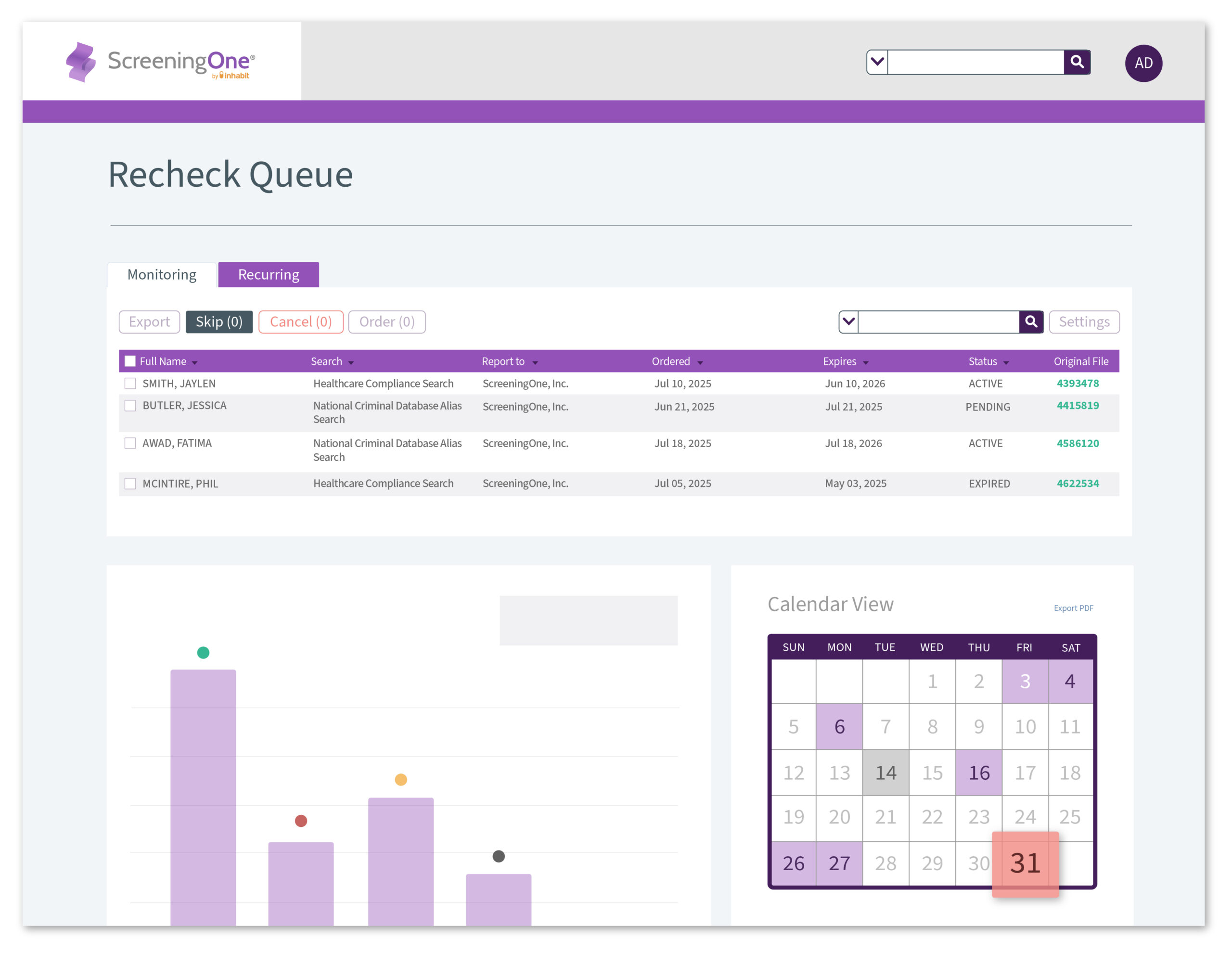Image resolution: width=1232 pixels, height=953 pixels.
Task: Click the table search magnifier icon
Action: (x=1031, y=322)
